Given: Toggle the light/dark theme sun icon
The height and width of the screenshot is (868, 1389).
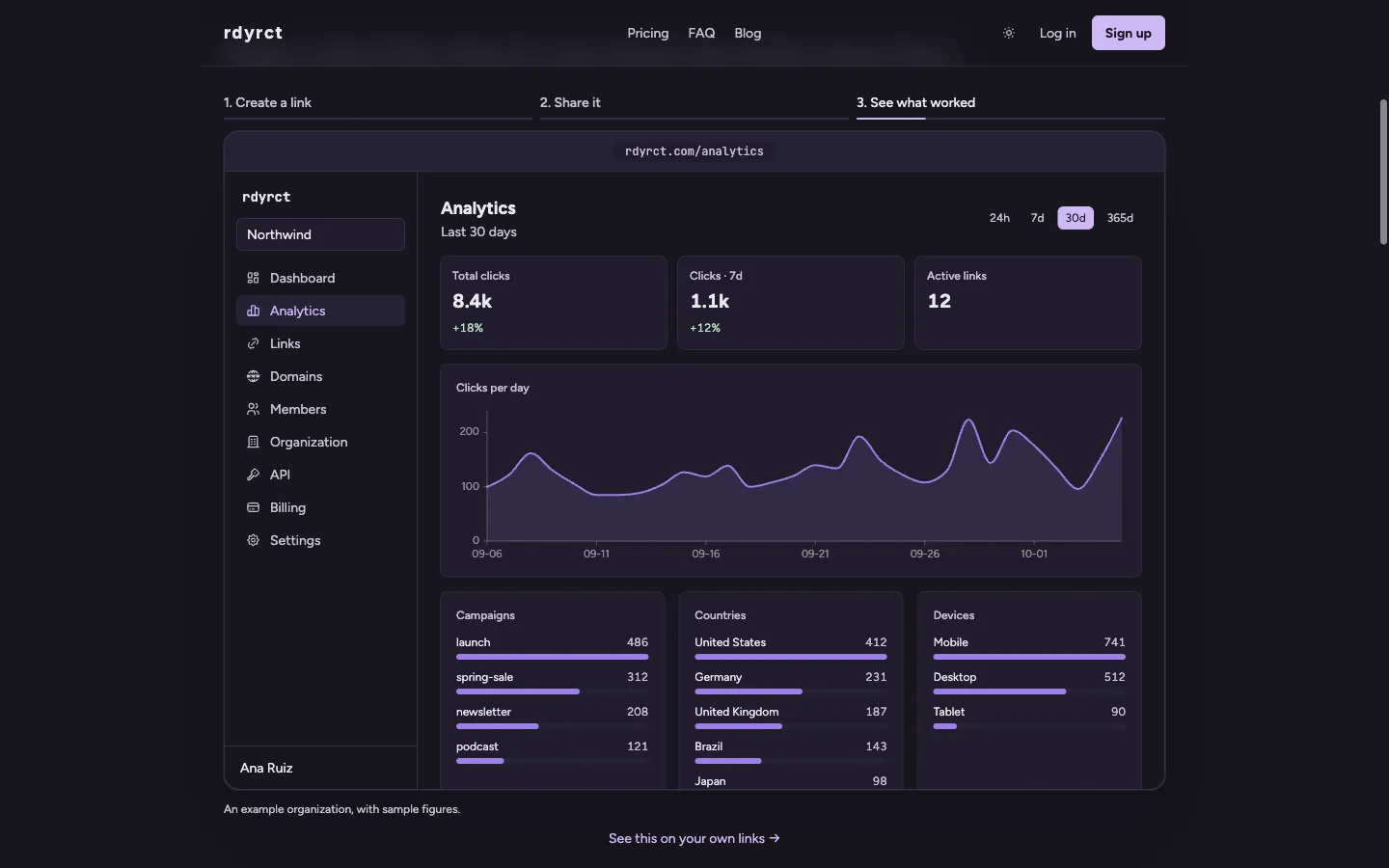Looking at the screenshot, I should 1009,33.
